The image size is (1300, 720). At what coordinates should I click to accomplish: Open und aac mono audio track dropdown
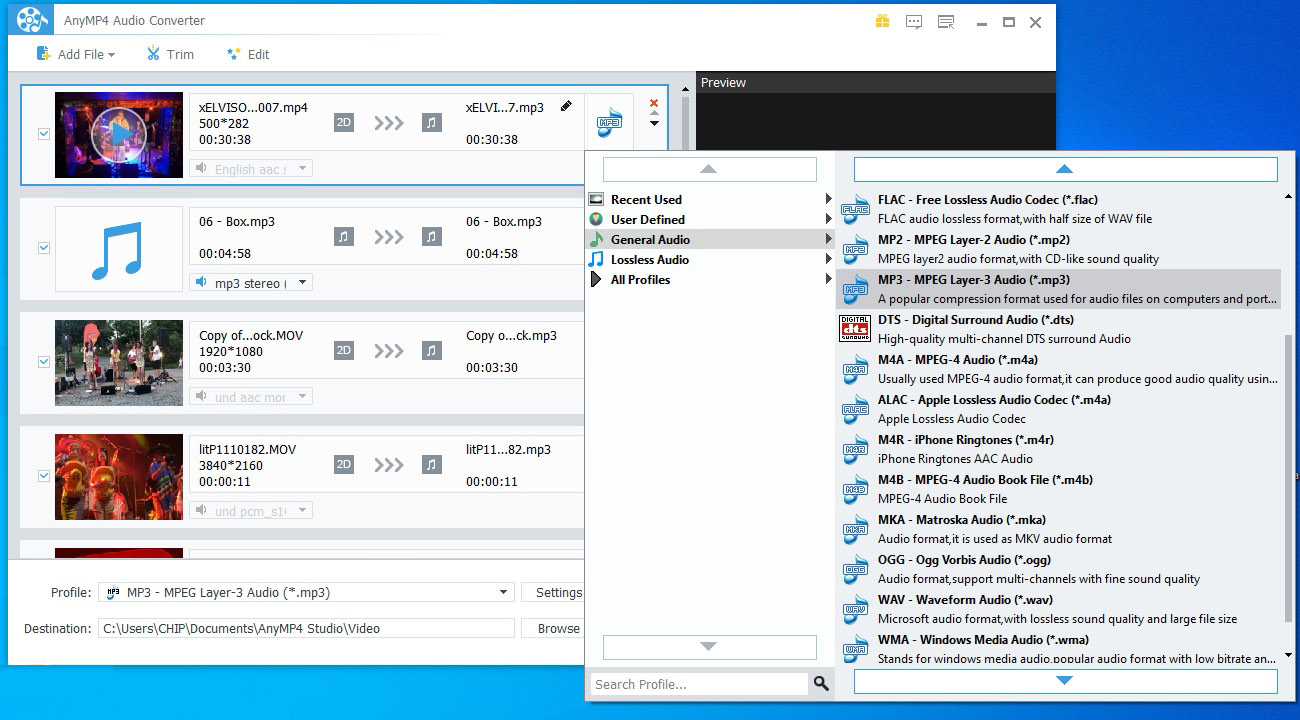click(251, 397)
